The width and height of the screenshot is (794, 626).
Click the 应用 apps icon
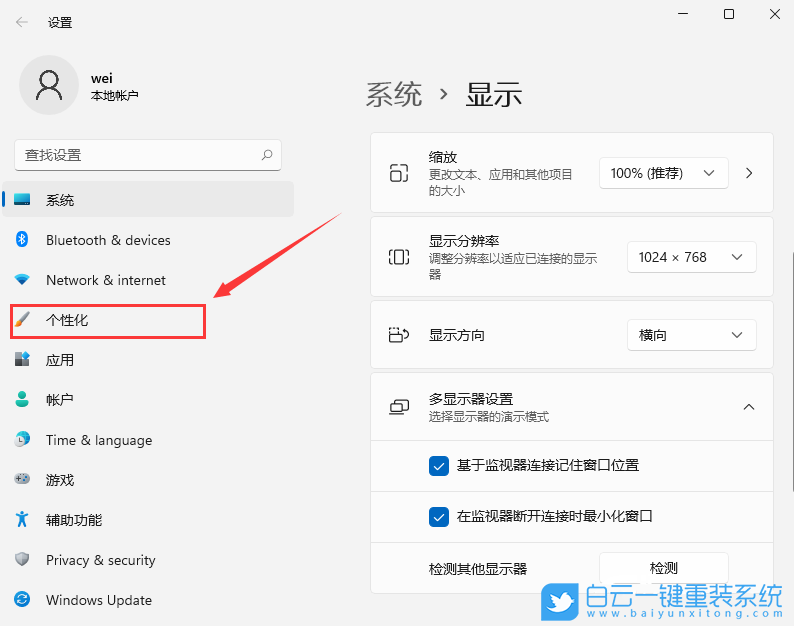click(x=22, y=359)
